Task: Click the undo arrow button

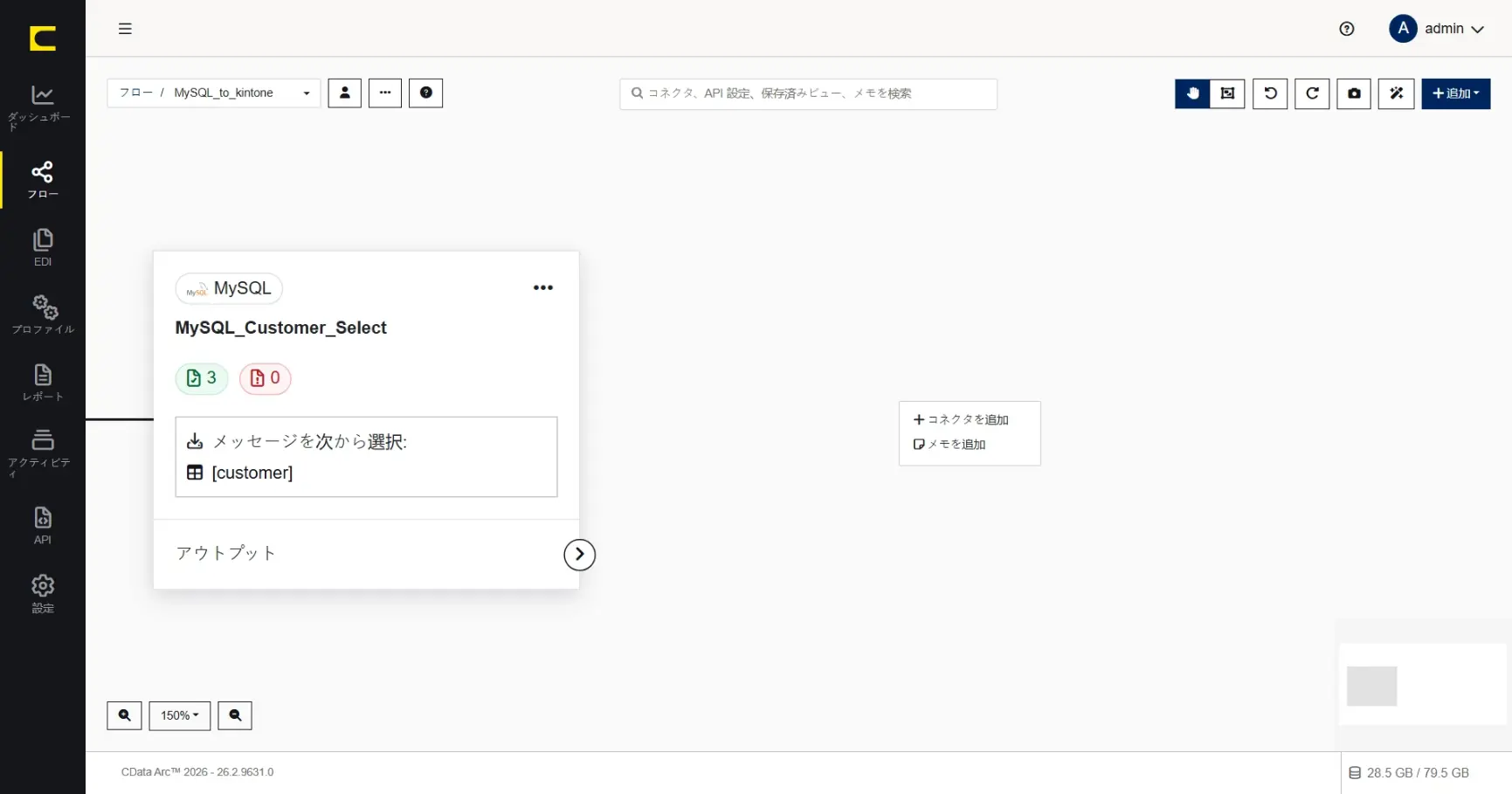Action: (x=1270, y=93)
